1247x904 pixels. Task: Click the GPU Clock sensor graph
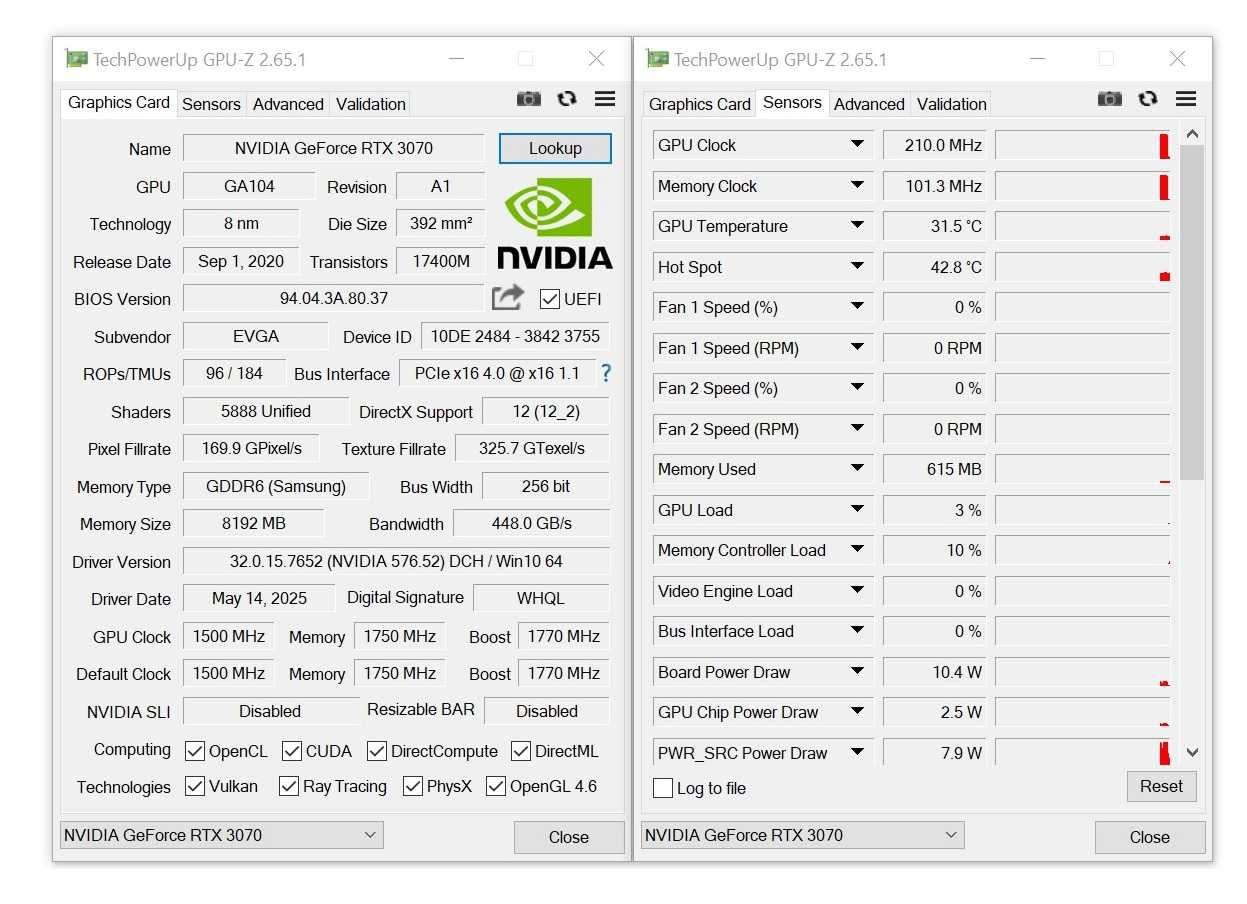point(1082,145)
